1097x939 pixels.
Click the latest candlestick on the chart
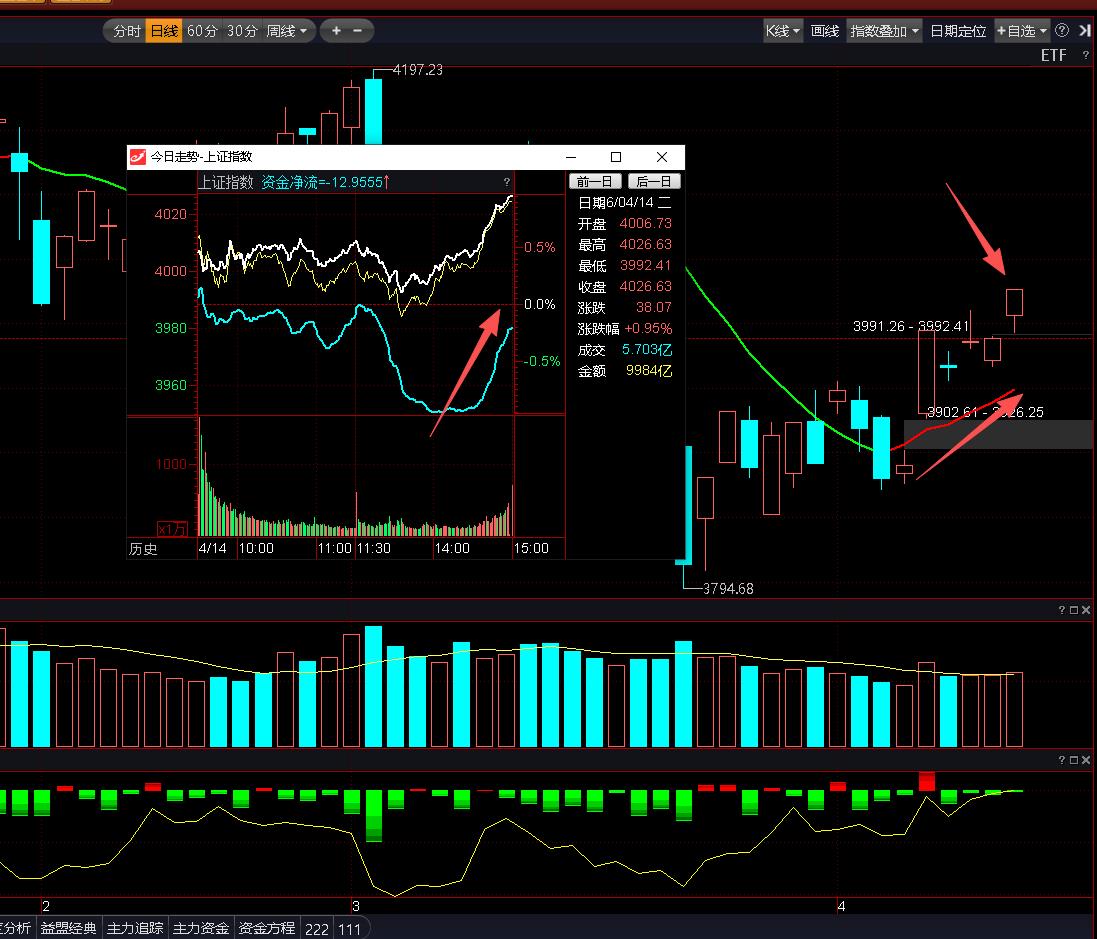pyautogui.click(x=1015, y=303)
